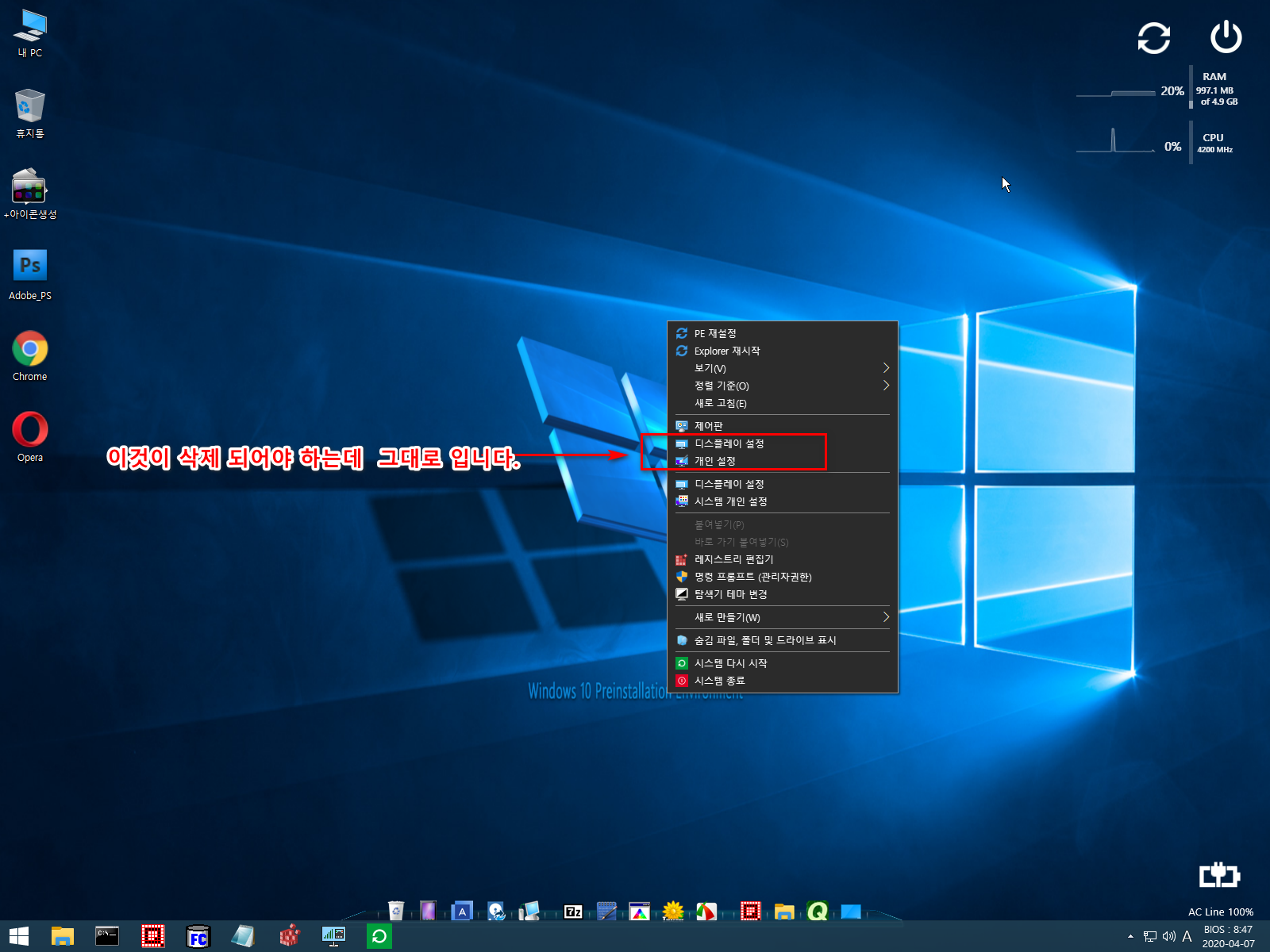Click the circular refresh arrows widget icon
The width and height of the screenshot is (1270, 952).
1154,37
